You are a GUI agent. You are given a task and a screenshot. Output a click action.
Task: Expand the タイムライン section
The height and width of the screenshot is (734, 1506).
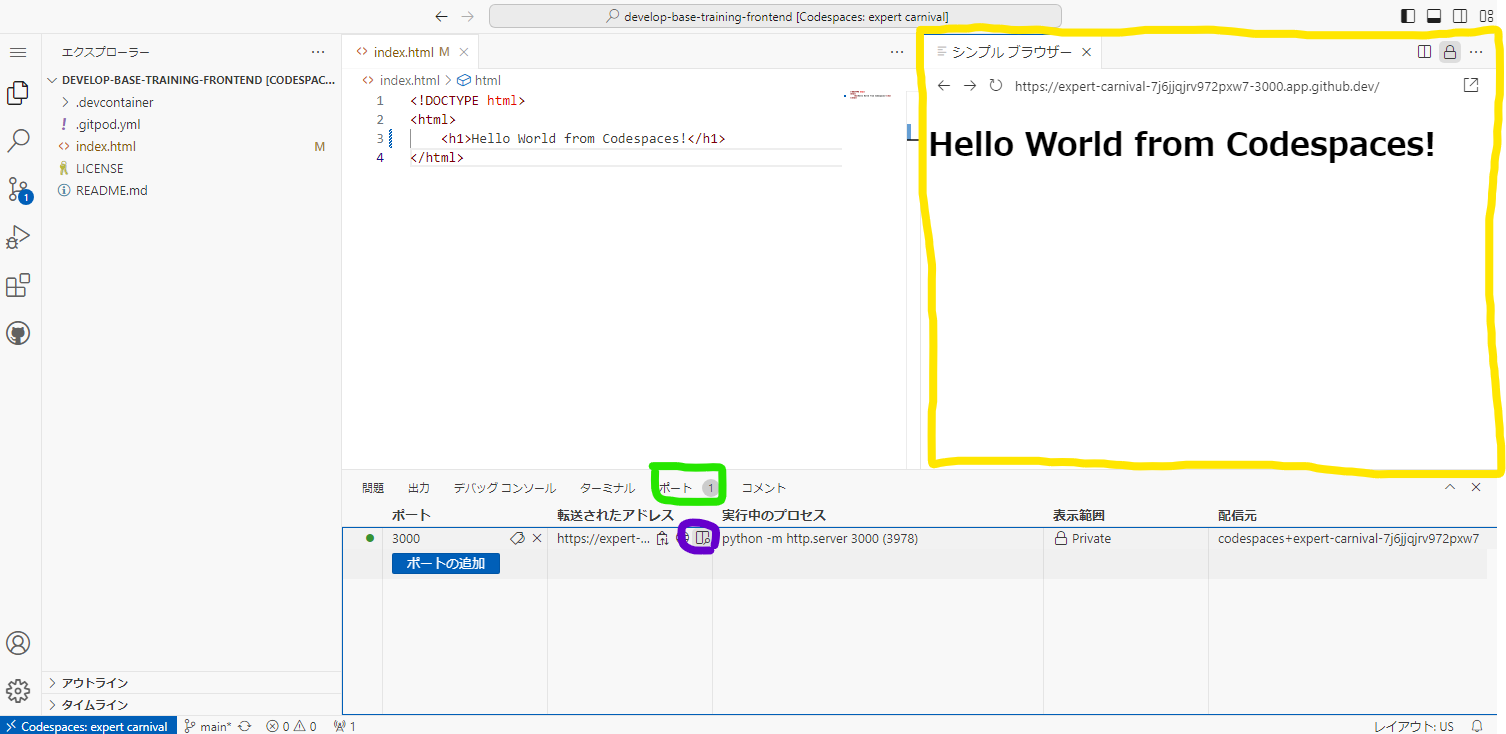pyautogui.click(x=191, y=705)
